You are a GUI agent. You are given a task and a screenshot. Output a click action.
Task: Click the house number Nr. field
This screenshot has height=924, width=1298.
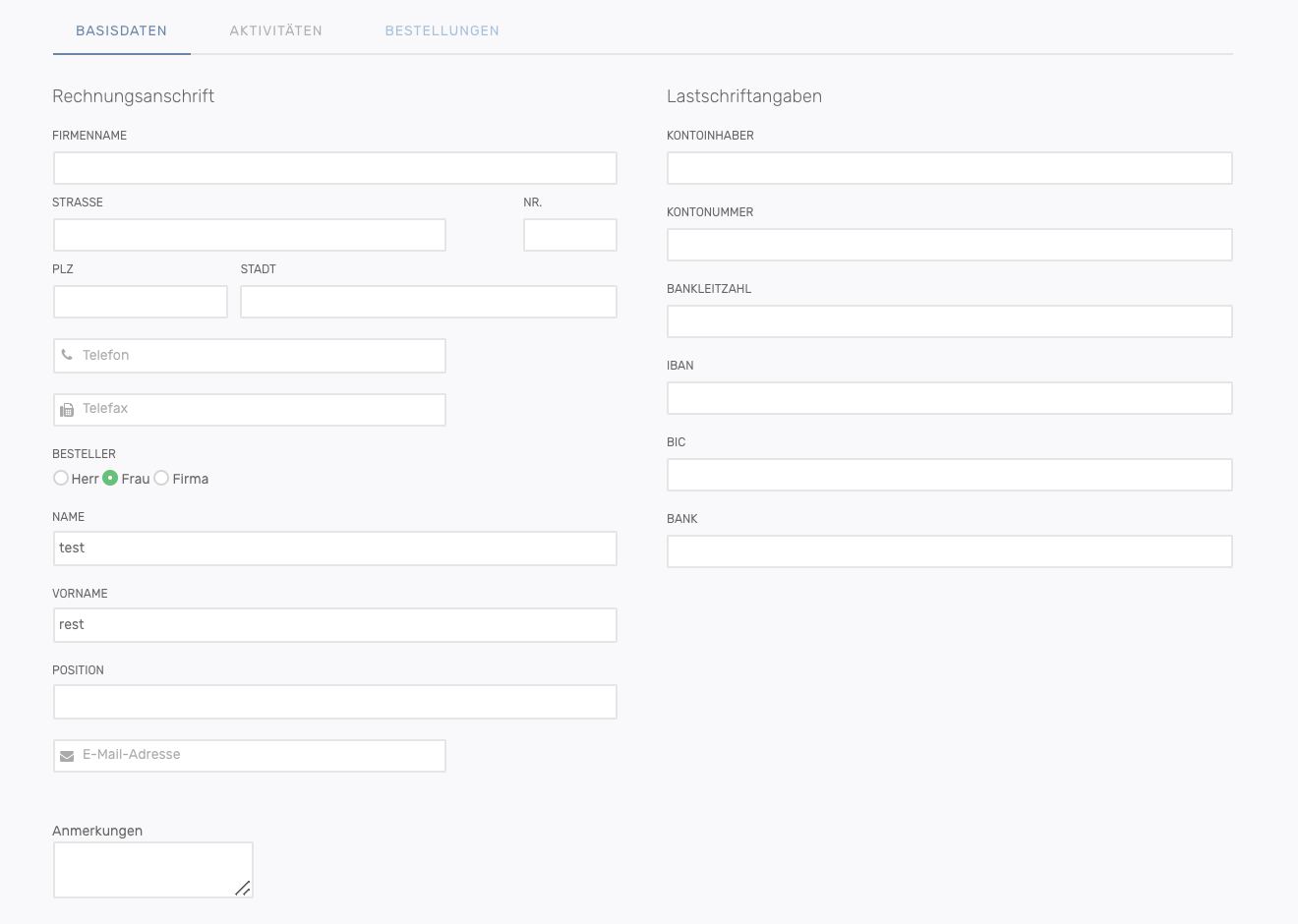[x=569, y=235]
